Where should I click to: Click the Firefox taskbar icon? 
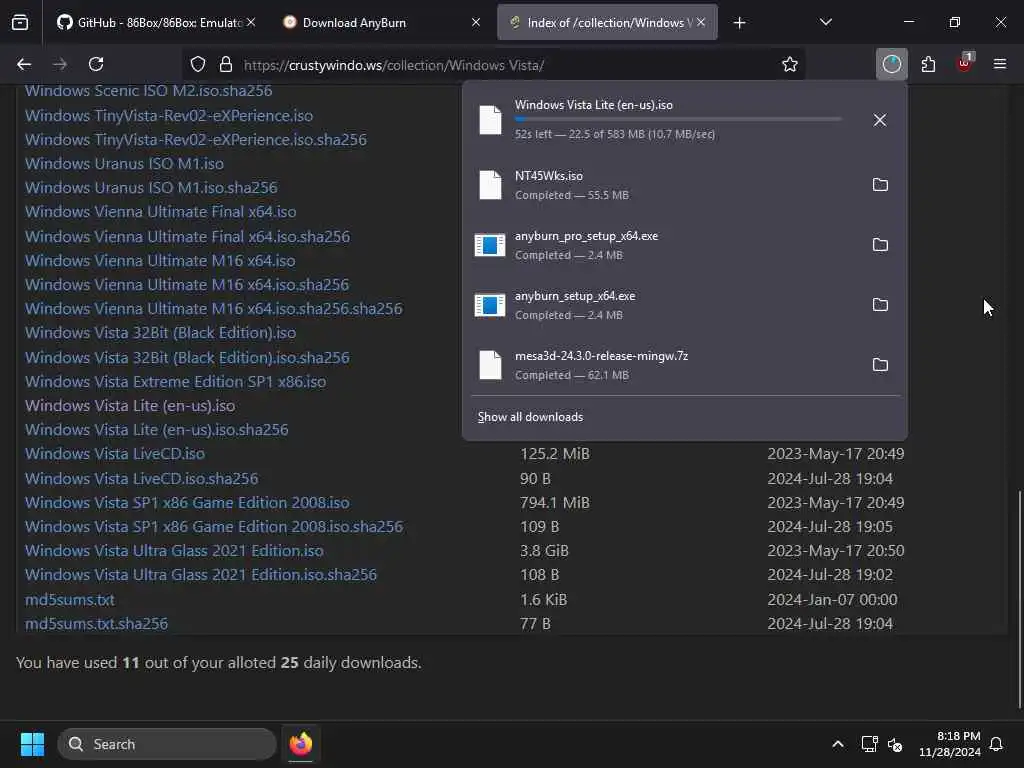[301, 744]
